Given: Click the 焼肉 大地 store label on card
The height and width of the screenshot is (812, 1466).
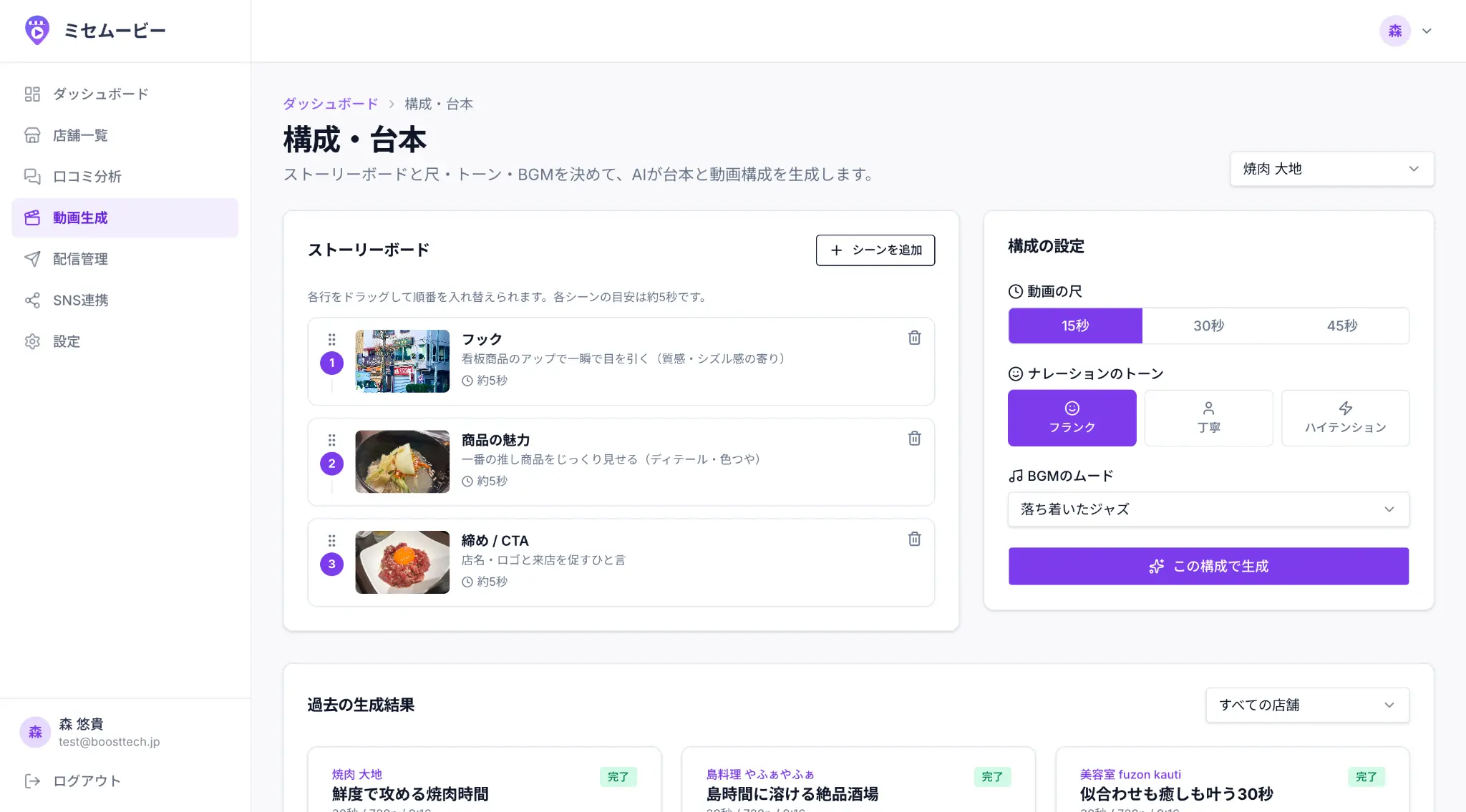Looking at the screenshot, I should (356, 774).
